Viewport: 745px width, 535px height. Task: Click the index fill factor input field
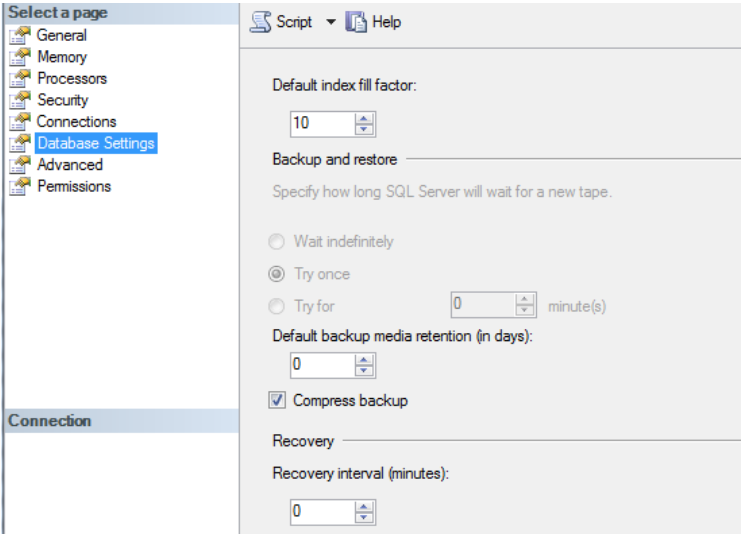click(x=320, y=123)
